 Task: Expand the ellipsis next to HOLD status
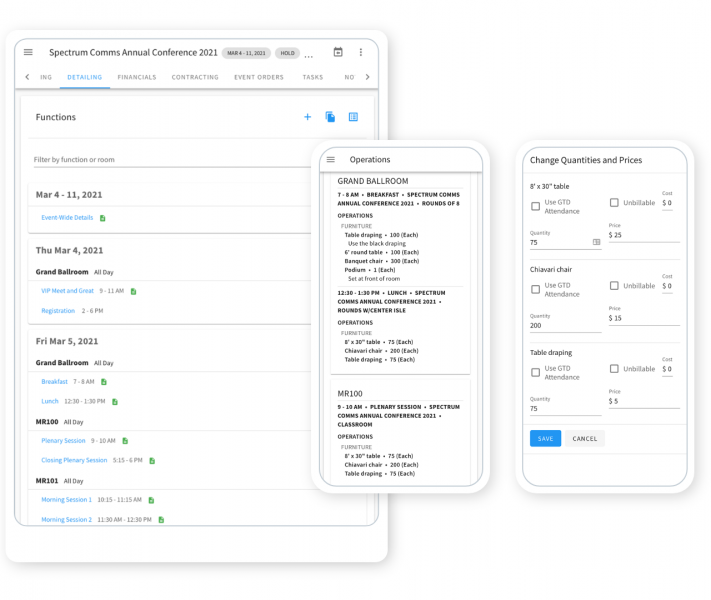(x=309, y=53)
